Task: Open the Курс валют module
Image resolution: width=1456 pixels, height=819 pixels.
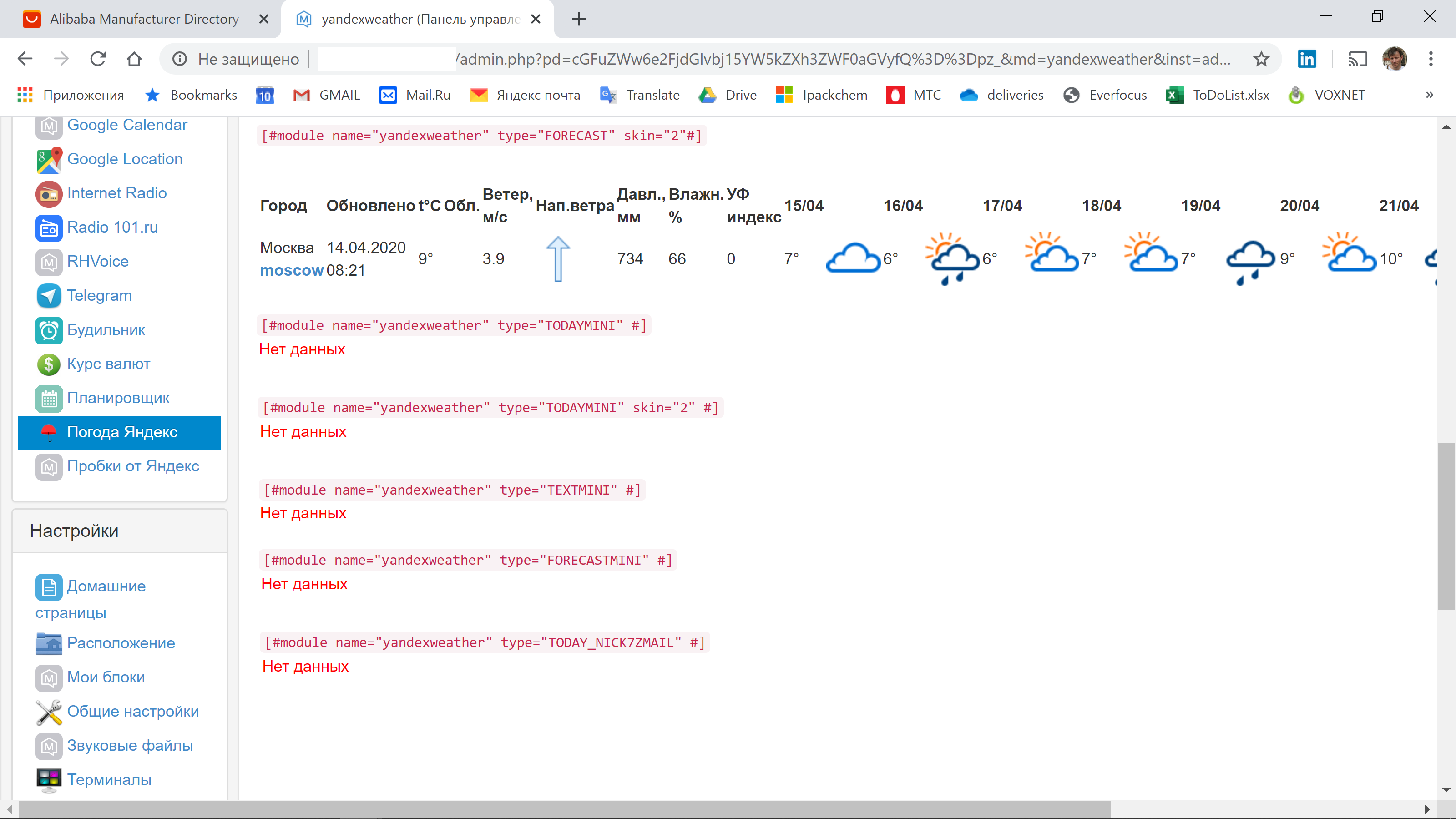Action: pyautogui.click(x=109, y=364)
